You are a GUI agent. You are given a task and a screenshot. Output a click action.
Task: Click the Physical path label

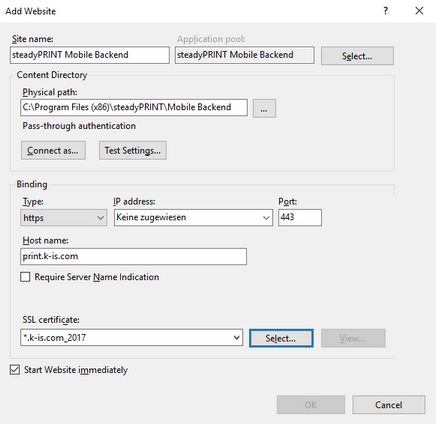click(50, 92)
